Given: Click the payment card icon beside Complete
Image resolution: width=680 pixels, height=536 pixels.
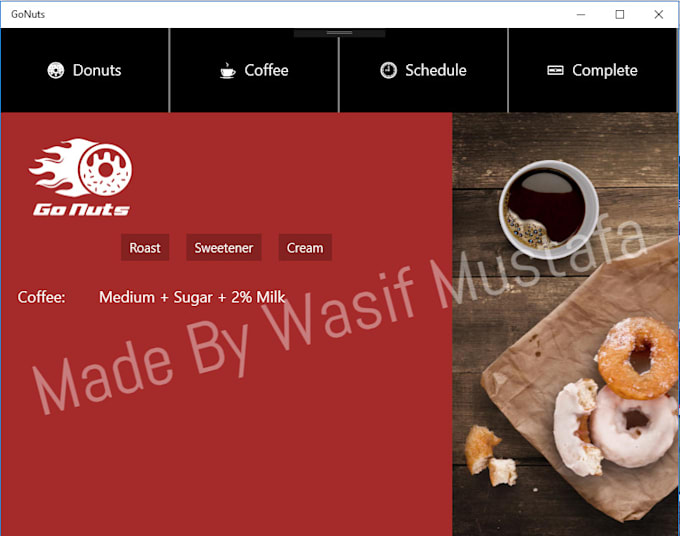Looking at the screenshot, I should point(555,70).
